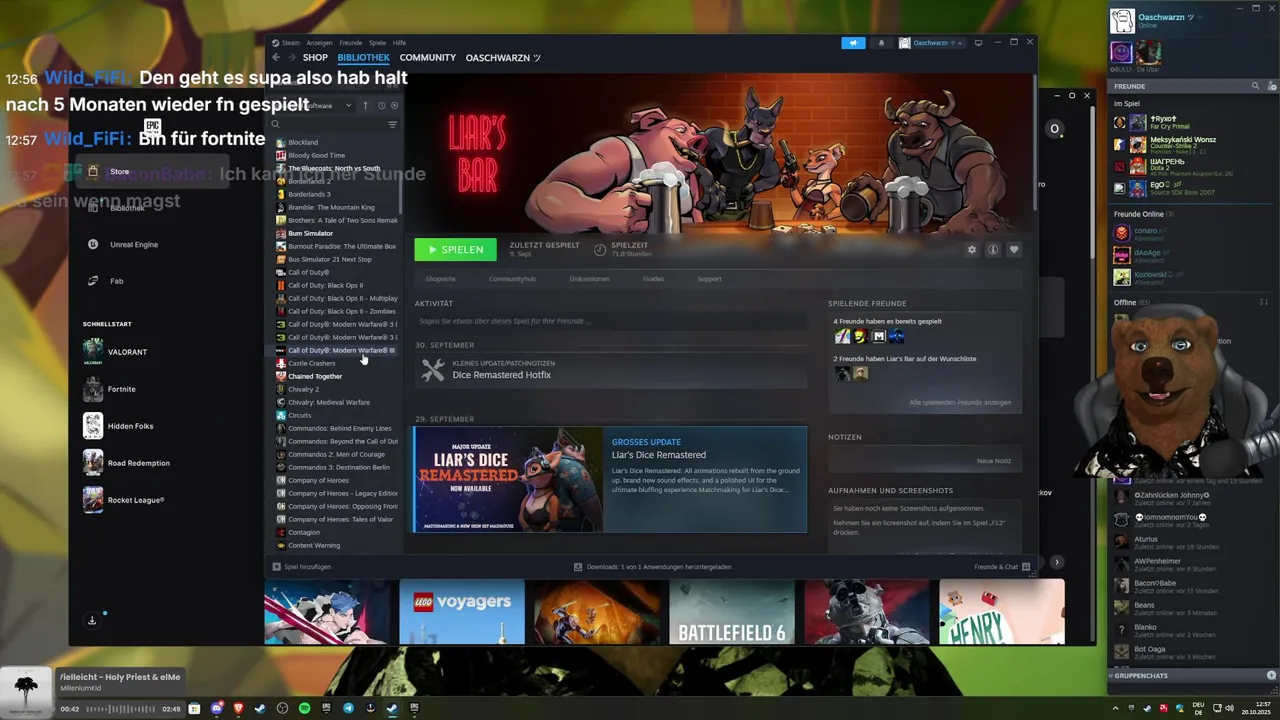
Task: Open the Downloads status in Steam footer
Action: coord(652,567)
